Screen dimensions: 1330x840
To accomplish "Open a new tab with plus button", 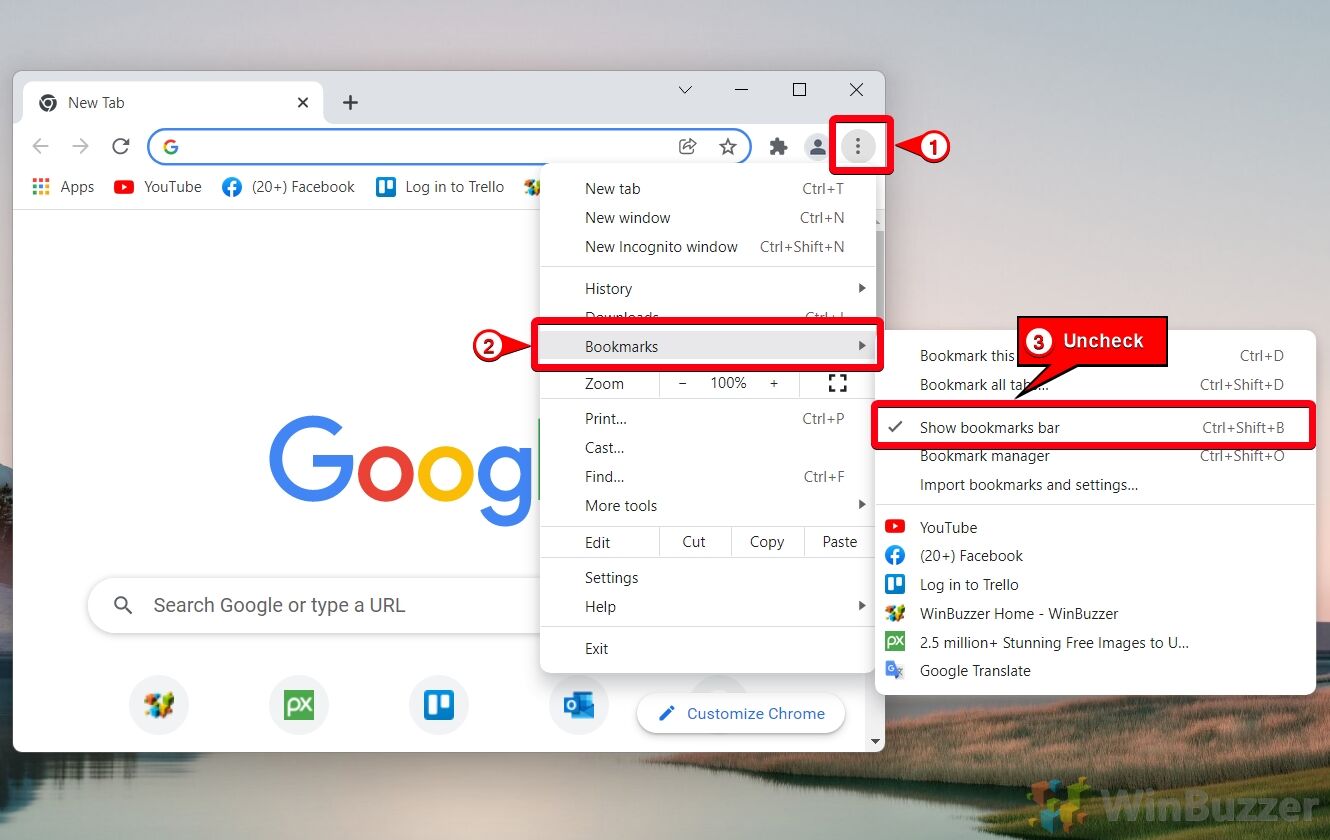I will click(350, 102).
